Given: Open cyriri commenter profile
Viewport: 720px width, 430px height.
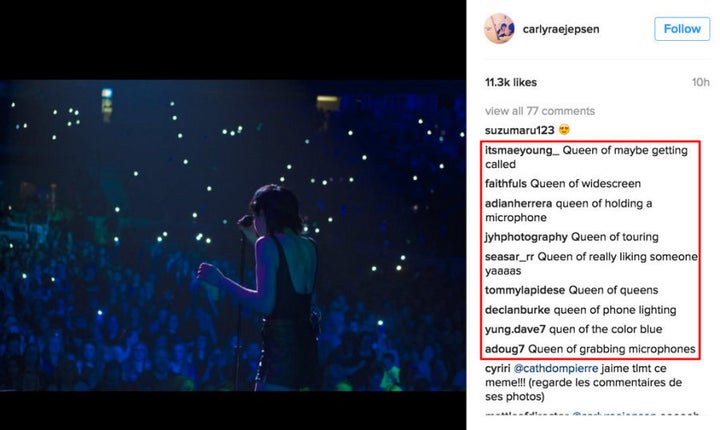Looking at the screenshot, I should 497,368.
